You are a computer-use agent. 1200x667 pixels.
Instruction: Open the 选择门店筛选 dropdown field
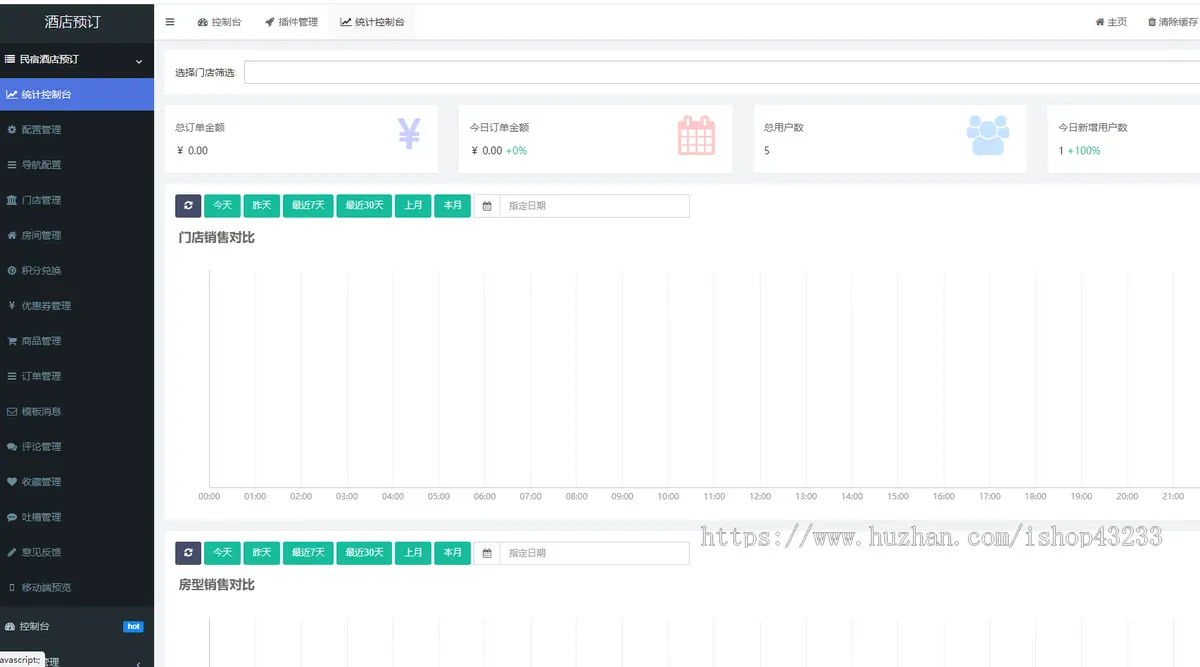click(720, 72)
